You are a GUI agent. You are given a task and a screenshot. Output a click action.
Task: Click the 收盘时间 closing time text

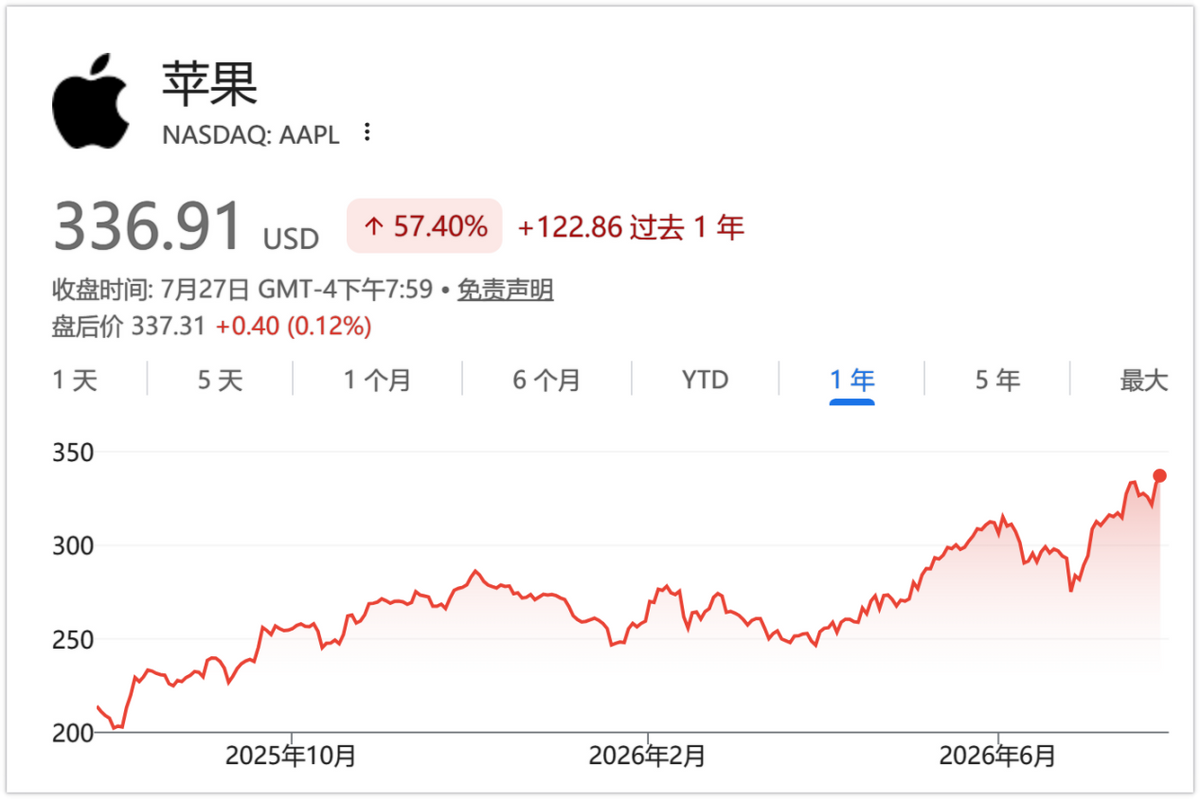click(243, 290)
